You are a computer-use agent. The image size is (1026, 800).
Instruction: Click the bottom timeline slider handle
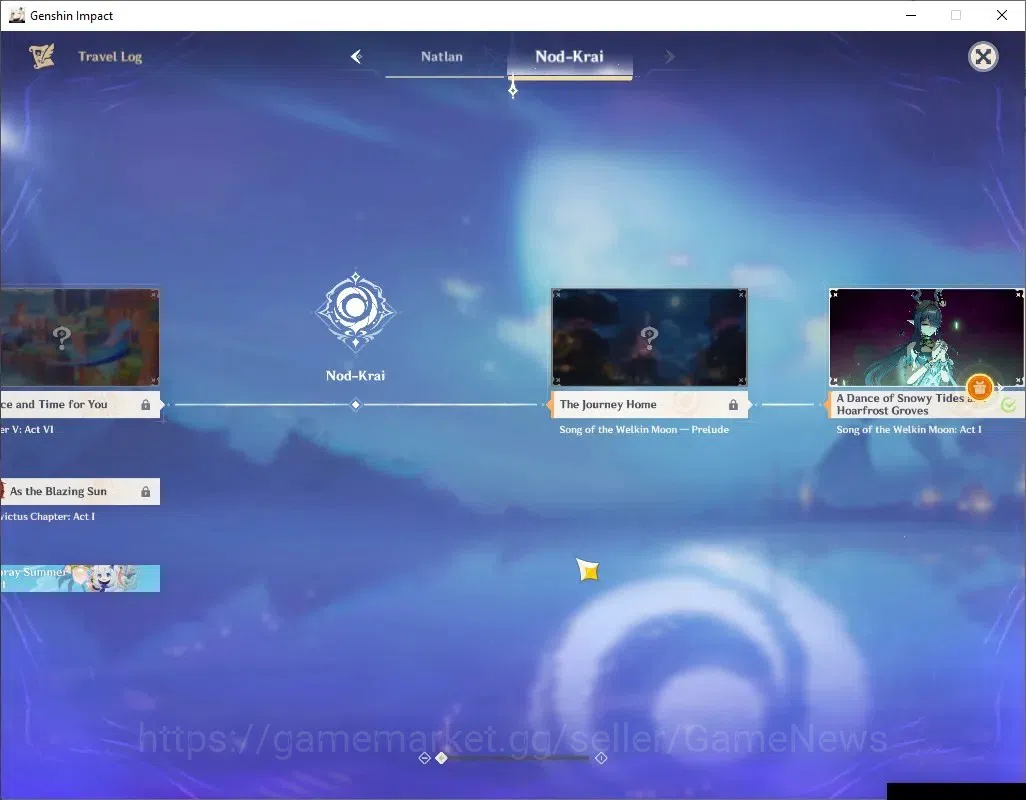click(442, 758)
